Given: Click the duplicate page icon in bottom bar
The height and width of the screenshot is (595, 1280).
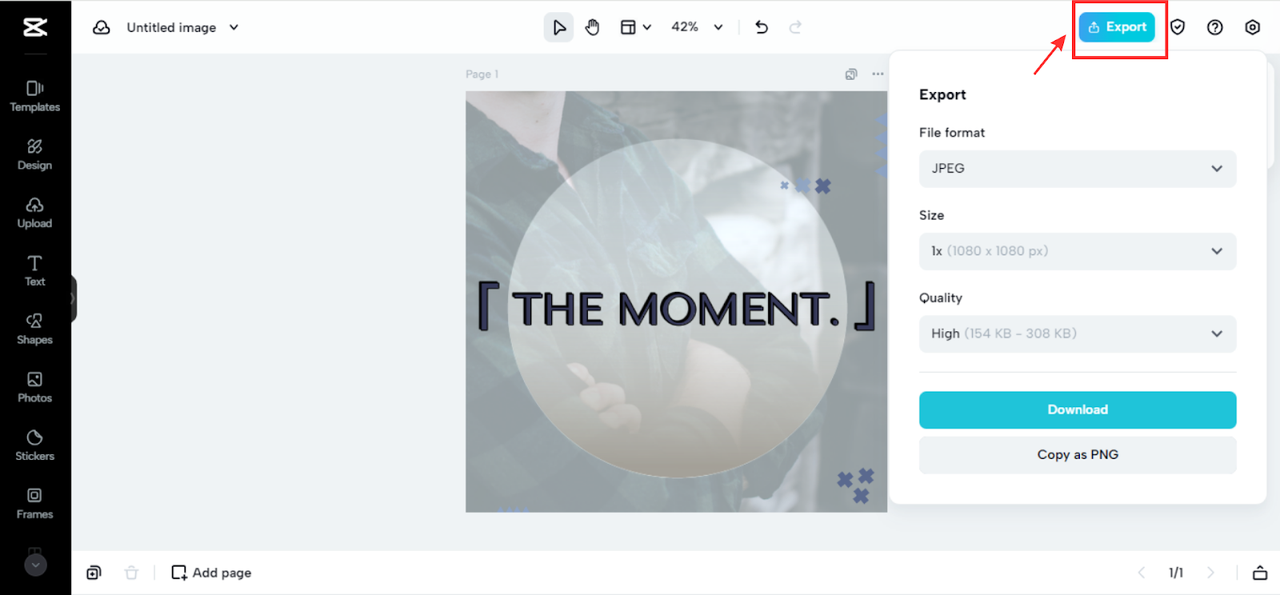Looking at the screenshot, I should point(93,573).
